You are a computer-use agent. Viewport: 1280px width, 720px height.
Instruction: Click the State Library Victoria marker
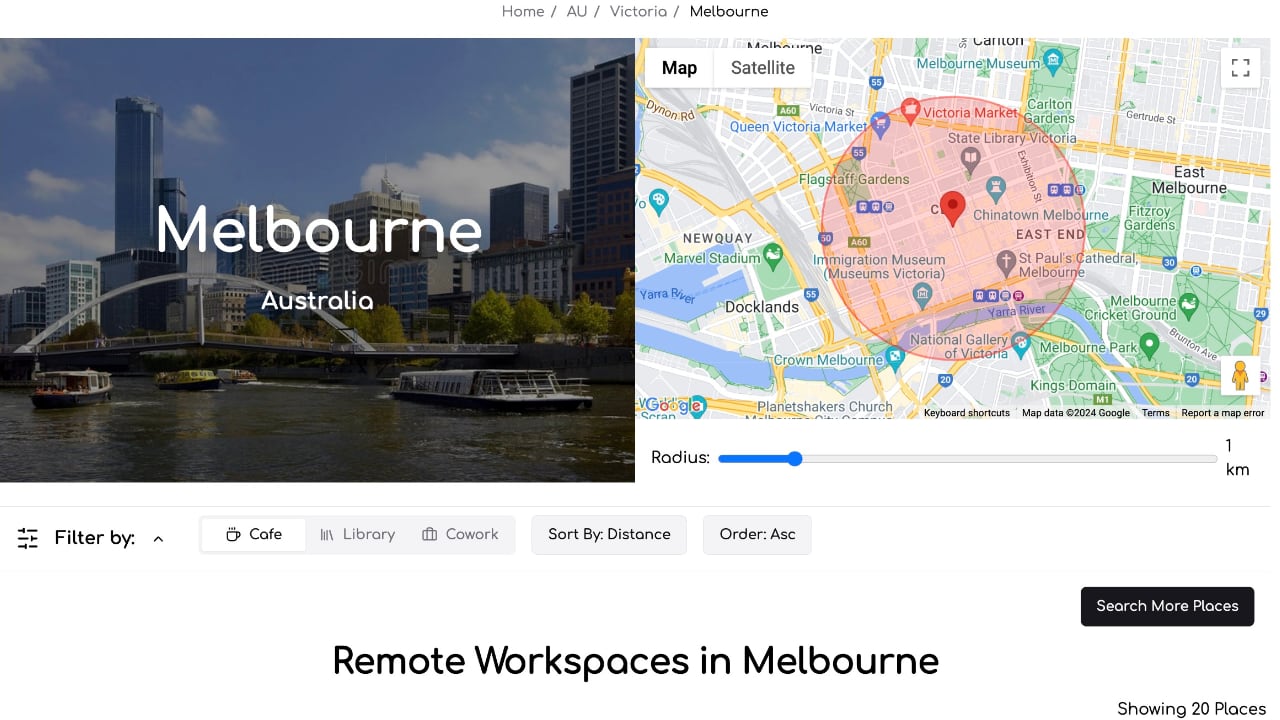coord(970,157)
